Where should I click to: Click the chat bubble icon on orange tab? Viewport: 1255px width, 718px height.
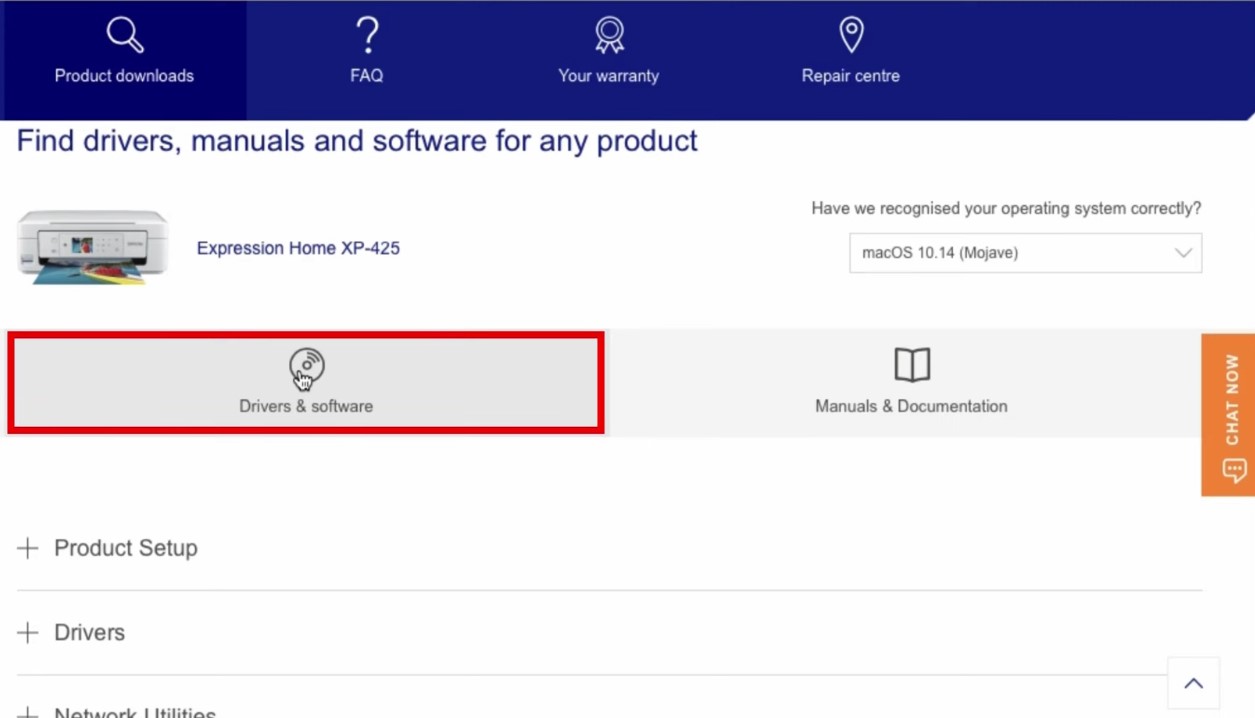pos(1234,470)
